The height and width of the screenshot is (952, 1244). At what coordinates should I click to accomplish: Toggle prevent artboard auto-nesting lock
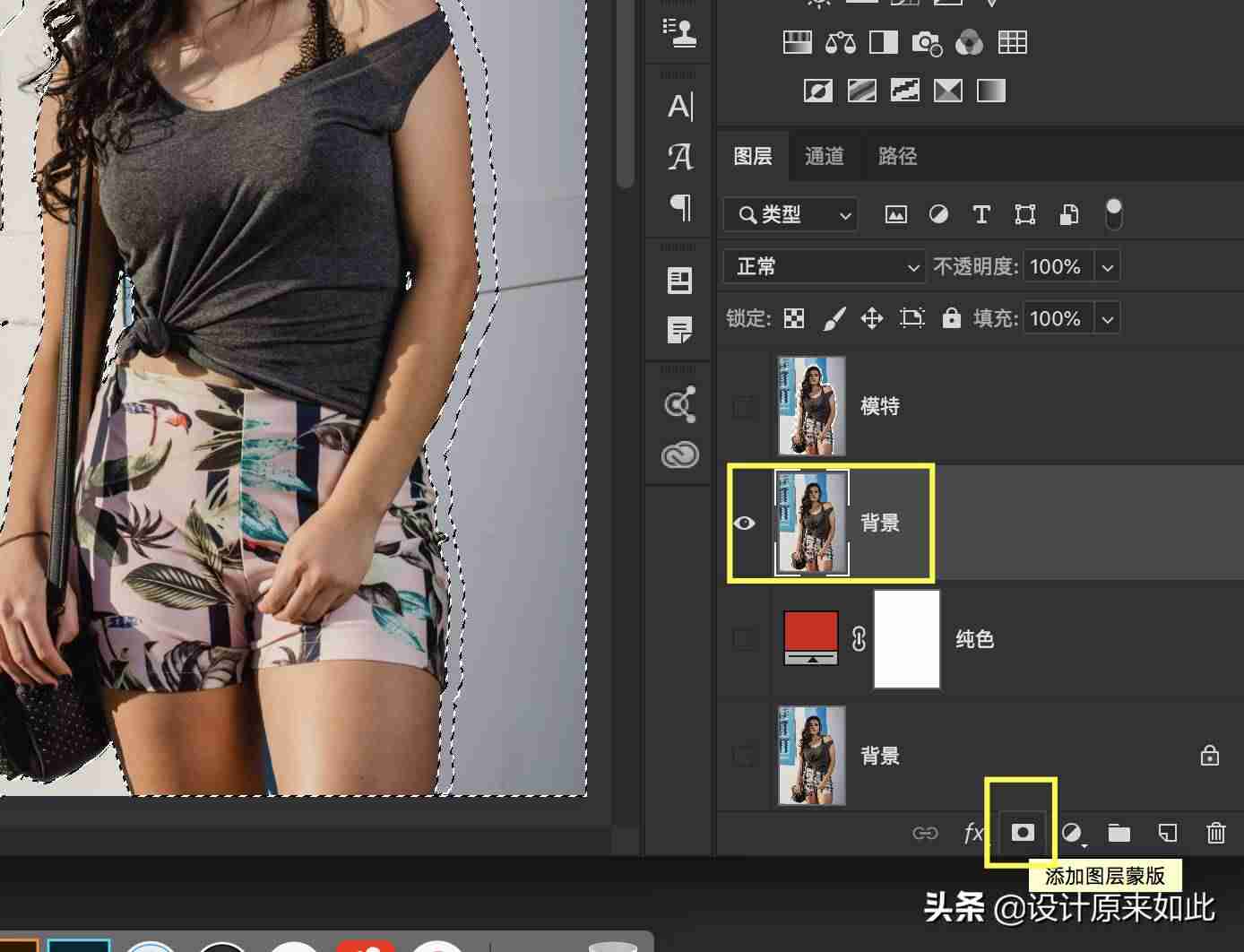[911, 318]
